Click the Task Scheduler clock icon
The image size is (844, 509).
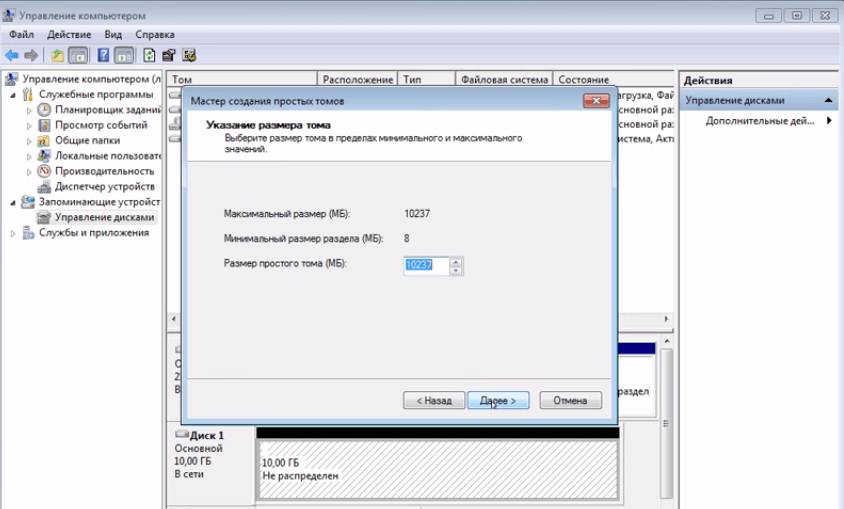tap(44, 110)
